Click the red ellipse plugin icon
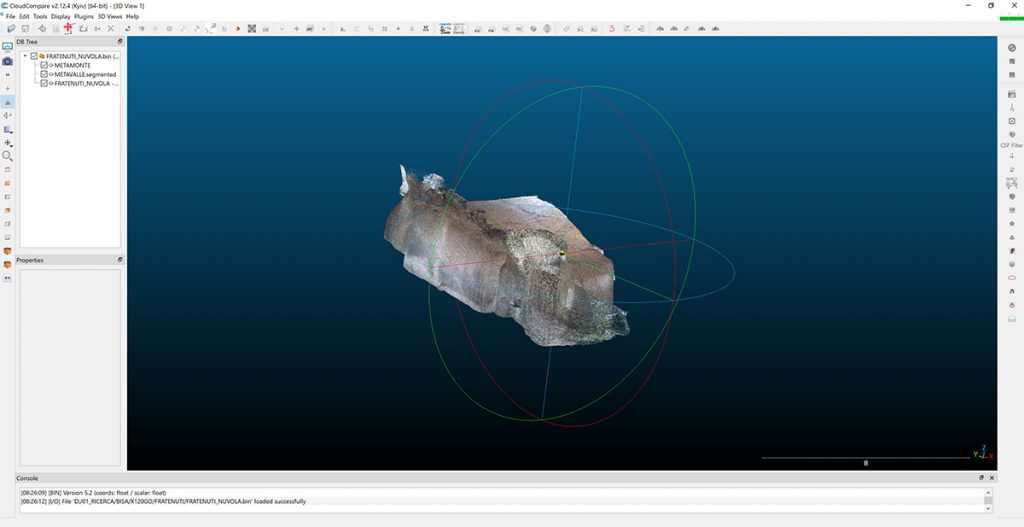 click(x=1011, y=278)
